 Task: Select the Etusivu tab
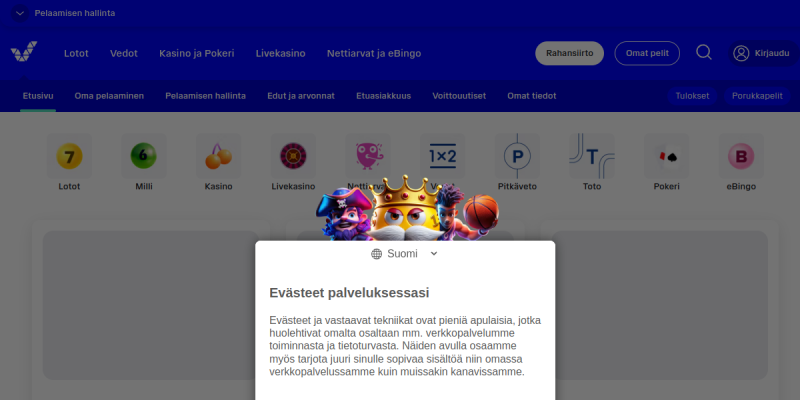coord(38,96)
